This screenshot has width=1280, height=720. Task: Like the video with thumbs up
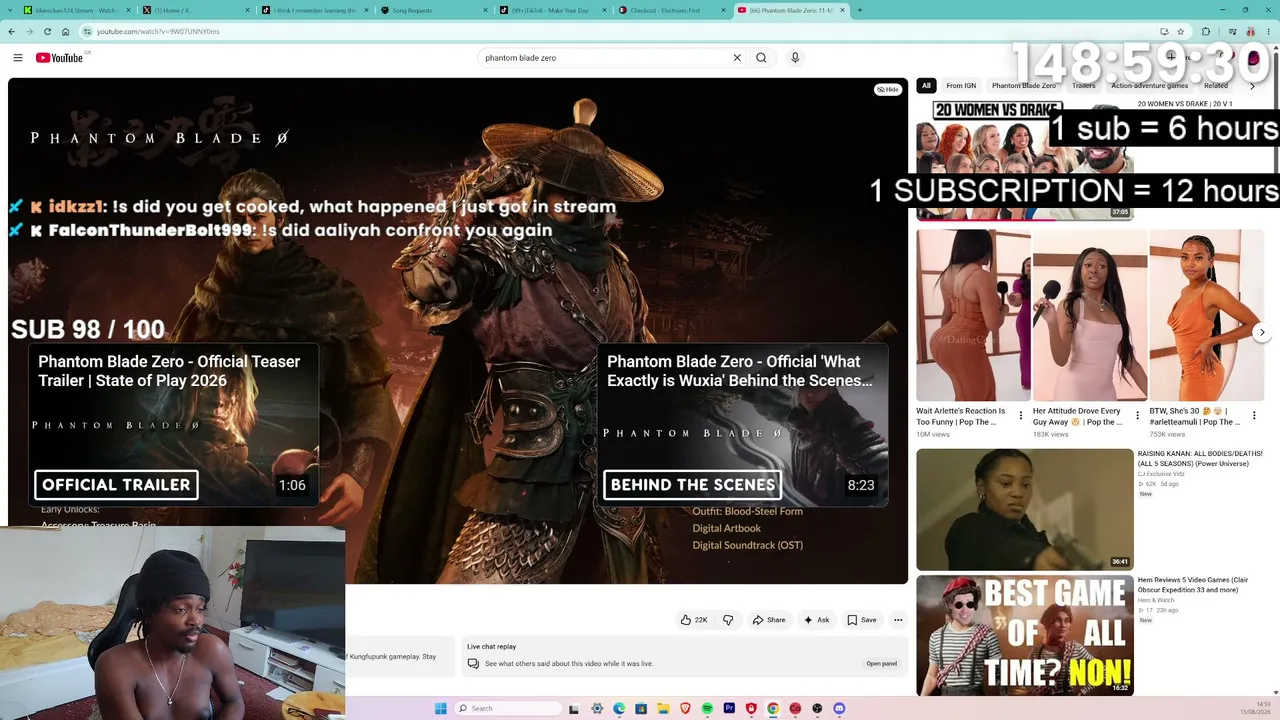pos(694,620)
